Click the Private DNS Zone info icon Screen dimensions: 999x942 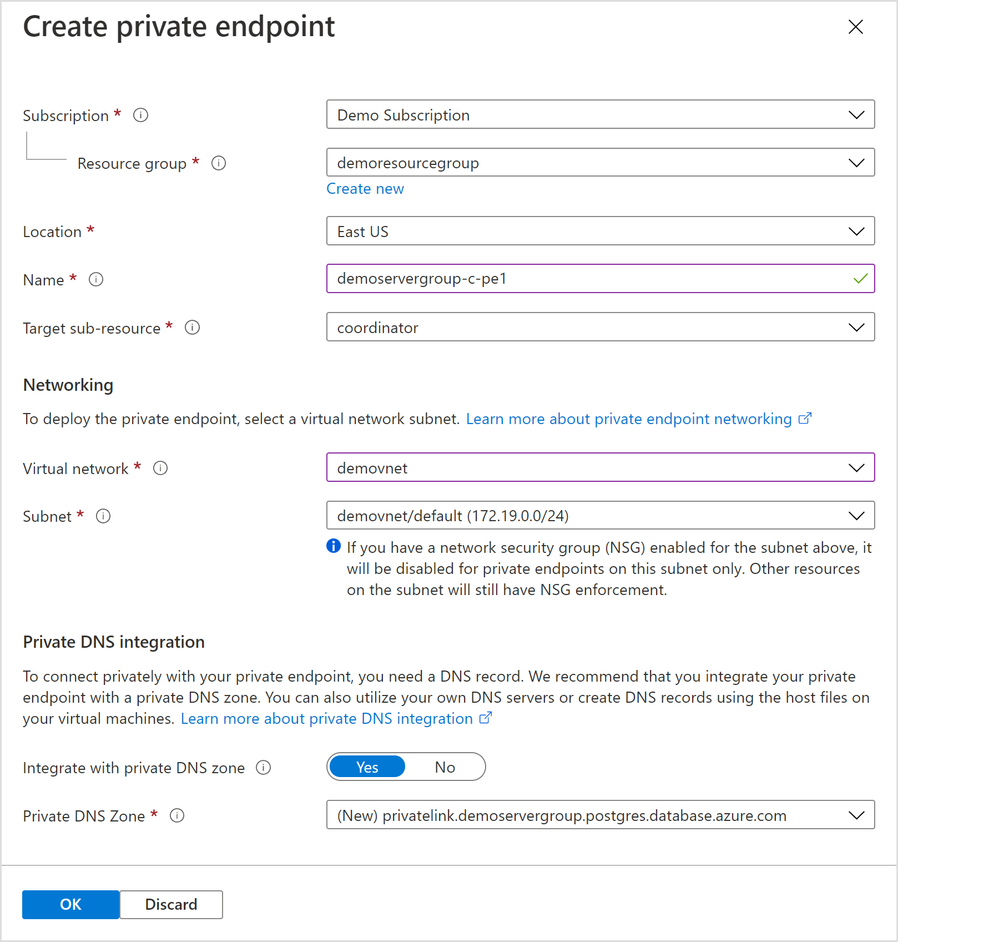click(177, 816)
